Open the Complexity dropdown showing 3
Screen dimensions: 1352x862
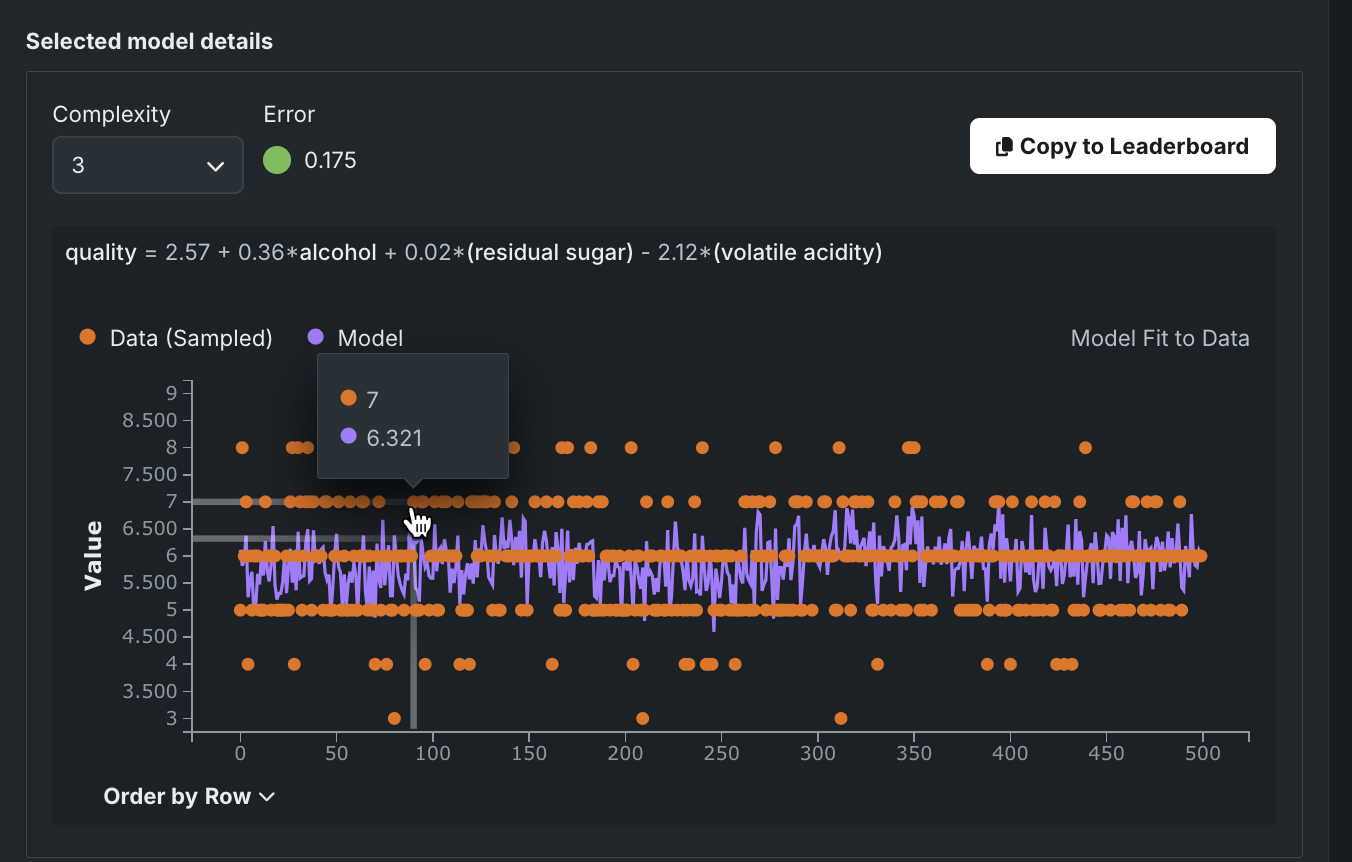(148, 165)
